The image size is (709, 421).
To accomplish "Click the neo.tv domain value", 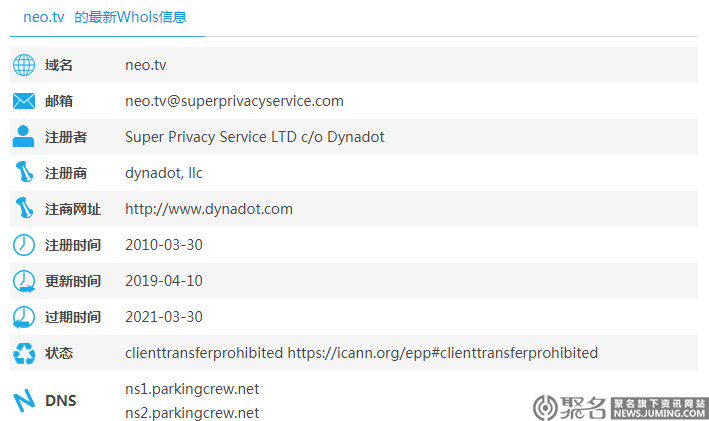I will coord(146,65).
